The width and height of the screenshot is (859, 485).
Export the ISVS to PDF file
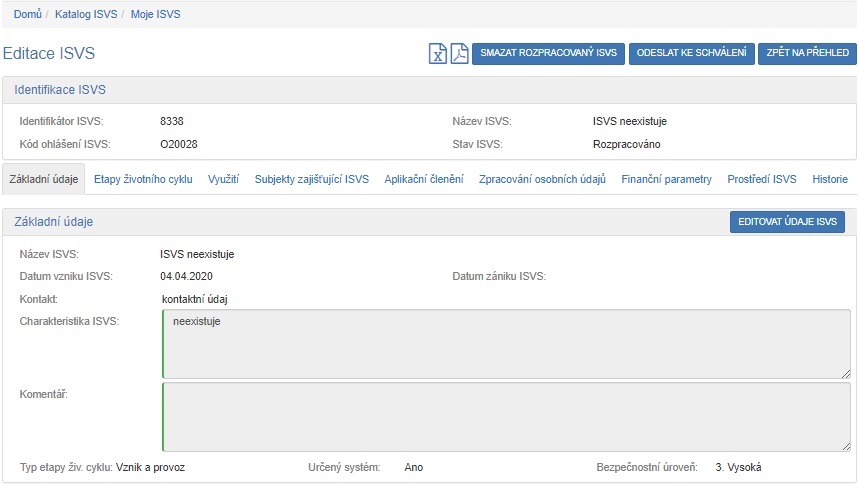pyautogui.click(x=459, y=54)
